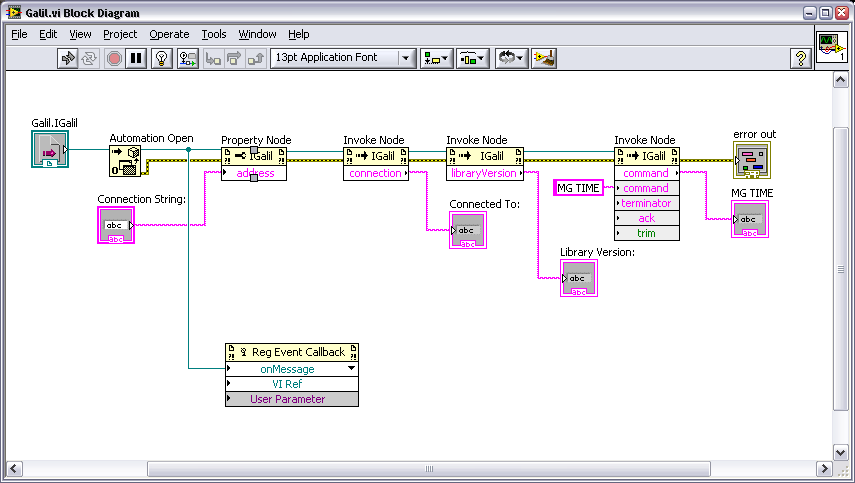The image size is (855, 483).
Task: Click the trim input on the Invoke Node
Action: [x=647, y=233]
